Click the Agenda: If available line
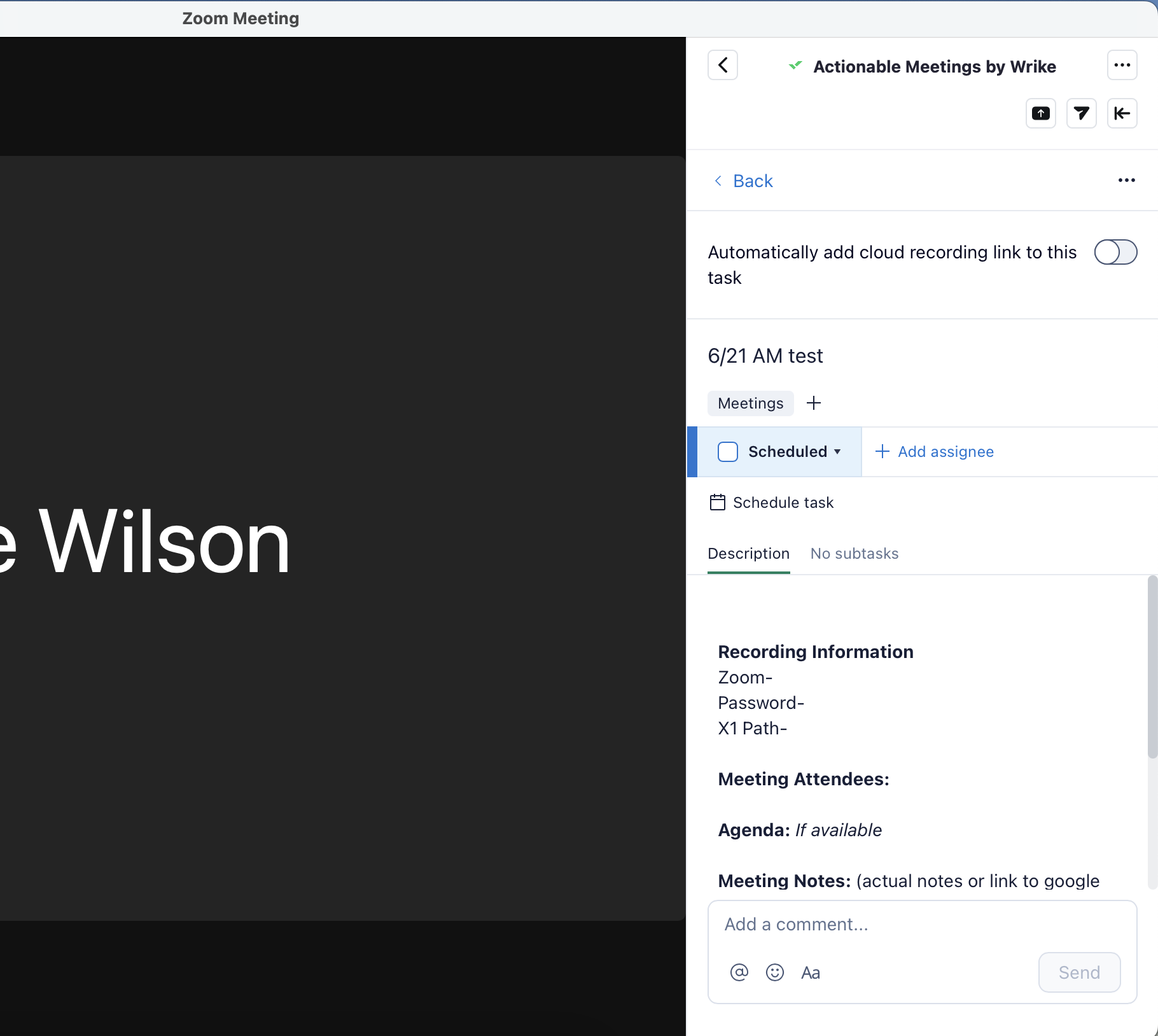1158x1036 pixels. (x=800, y=830)
